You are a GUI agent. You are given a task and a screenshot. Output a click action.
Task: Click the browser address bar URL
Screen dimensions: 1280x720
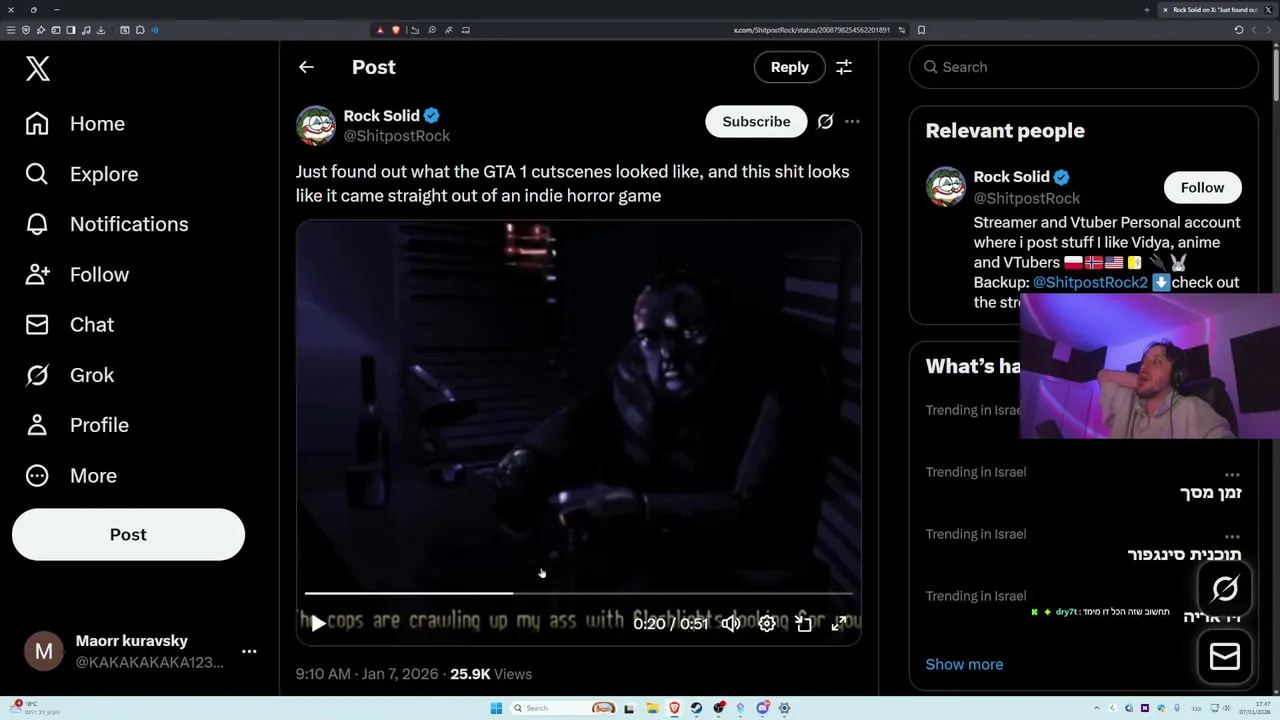[811, 30]
